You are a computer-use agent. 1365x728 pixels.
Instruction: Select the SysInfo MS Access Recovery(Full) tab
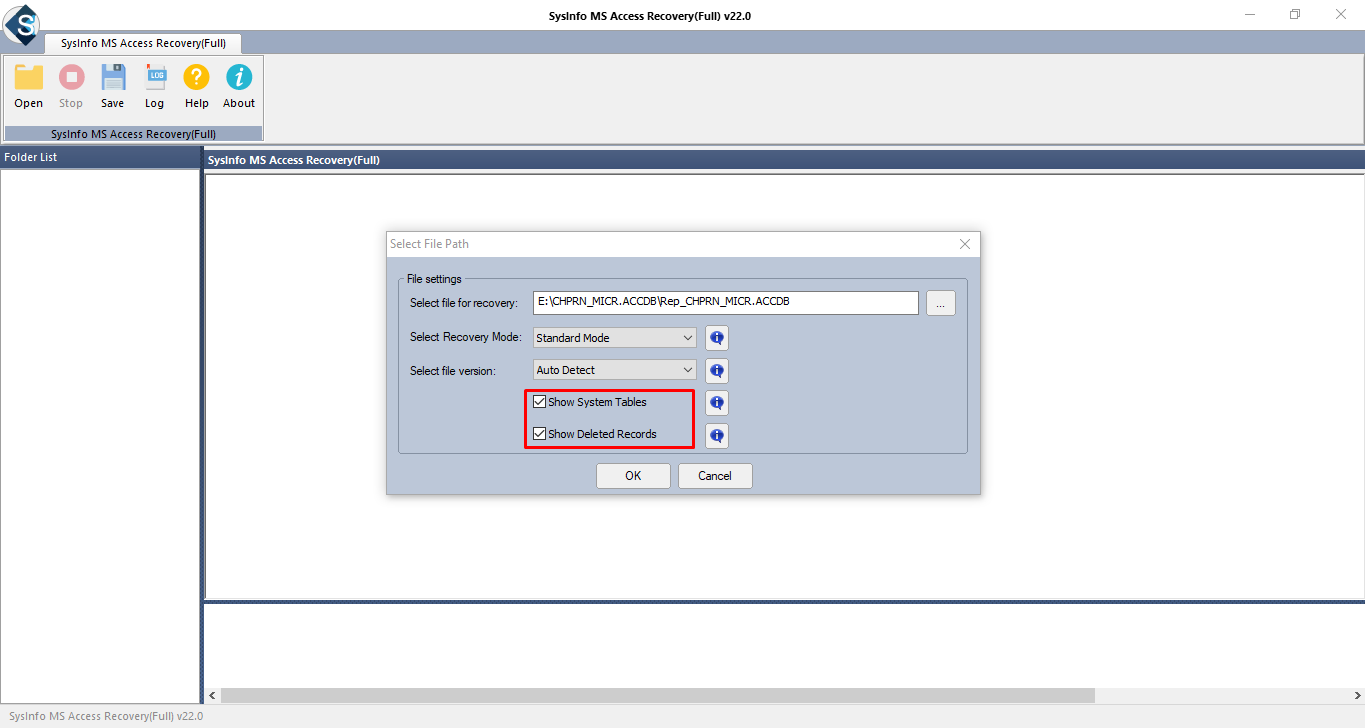coord(143,43)
